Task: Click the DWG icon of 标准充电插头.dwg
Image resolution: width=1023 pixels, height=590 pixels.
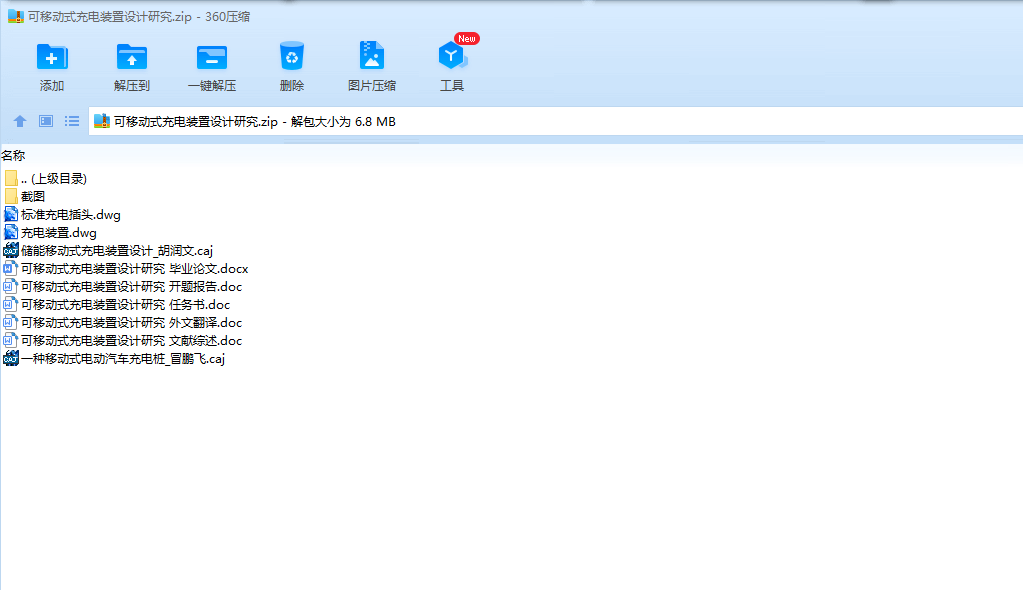Action: coord(11,214)
